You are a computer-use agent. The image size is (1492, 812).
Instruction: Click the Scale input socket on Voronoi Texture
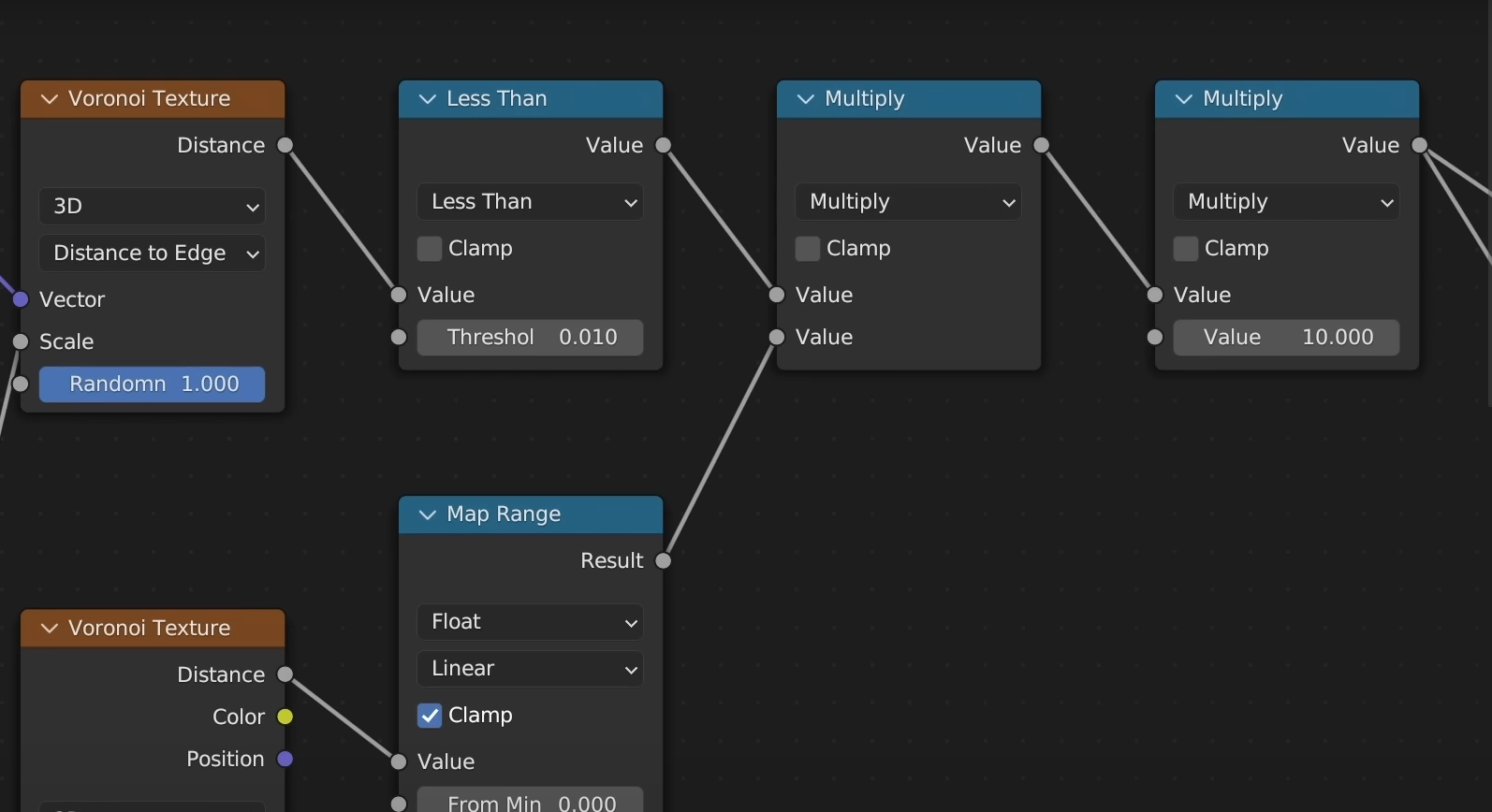click(21, 341)
